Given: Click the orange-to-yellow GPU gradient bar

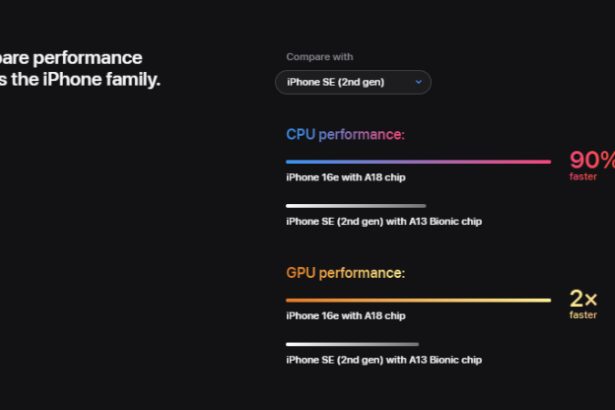Looking at the screenshot, I should coord(418,300).
